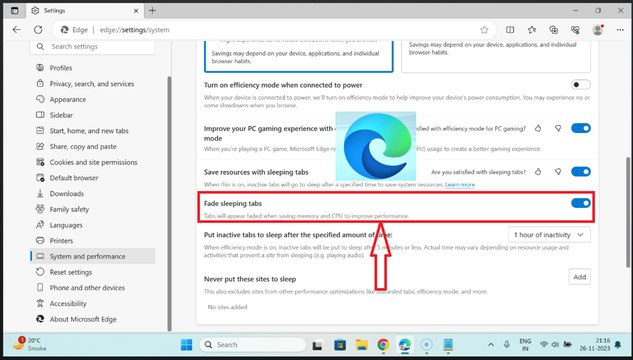The height and width of the screenshot is (360, 633).
Task: Add this page to favorites star
Action: 484,30
